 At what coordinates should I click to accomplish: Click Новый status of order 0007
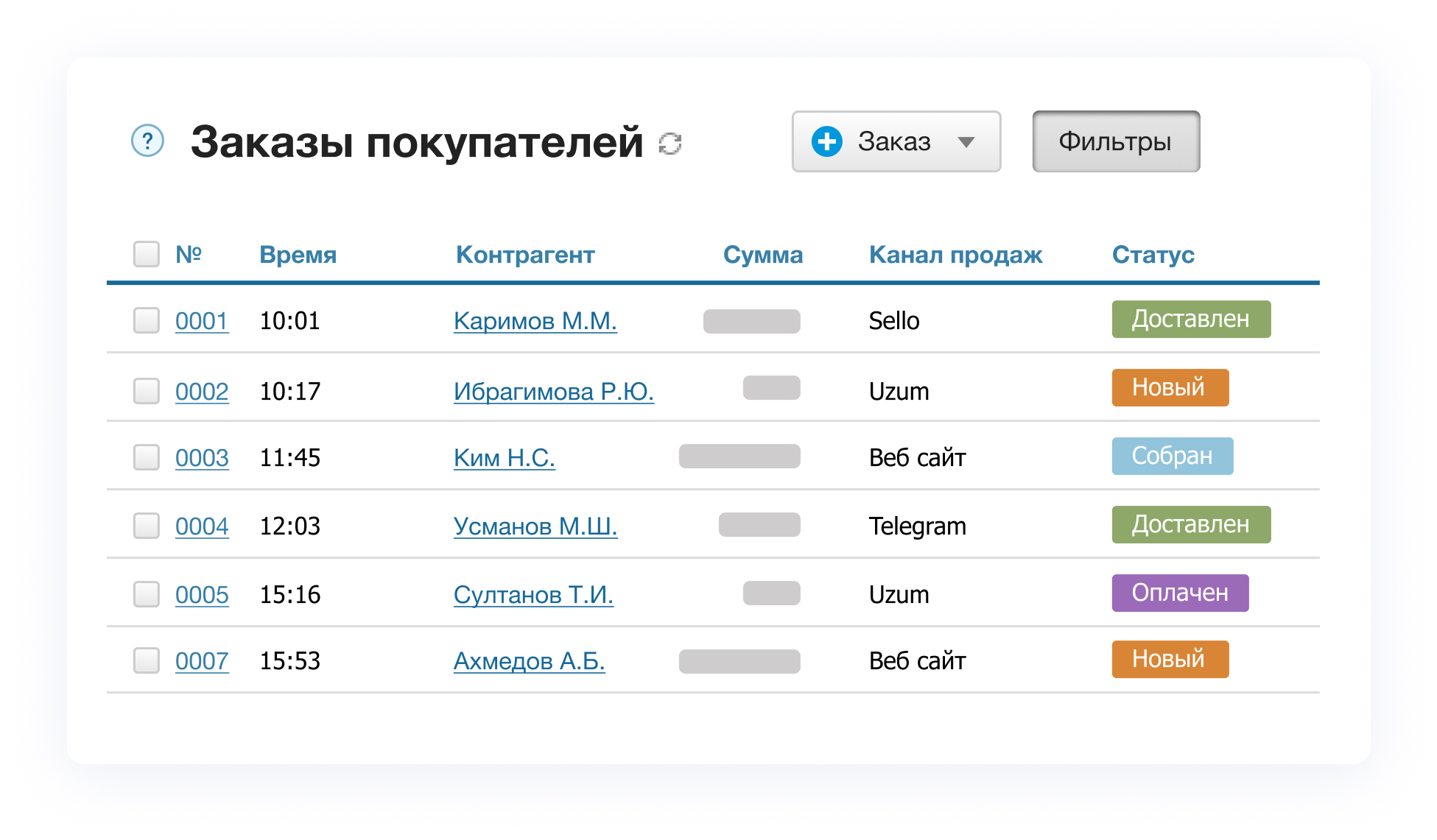click(x=1170, y=659)
